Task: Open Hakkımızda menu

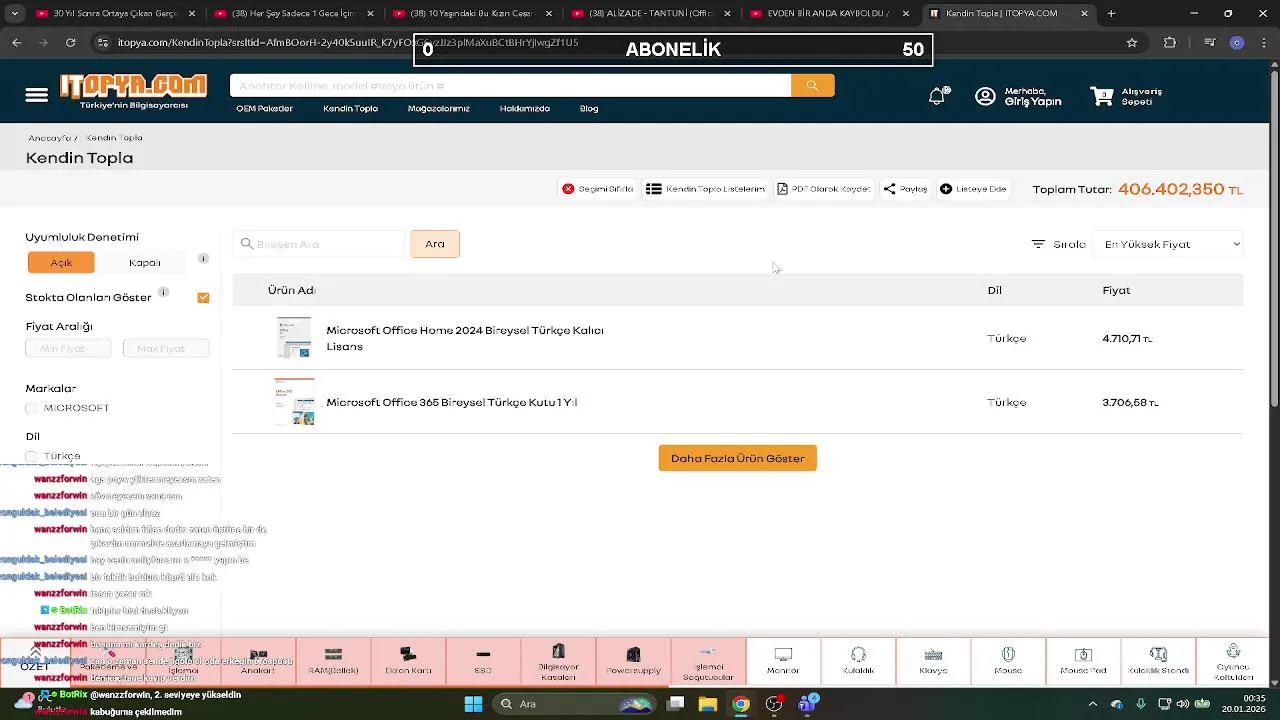Action: (524, 108)
